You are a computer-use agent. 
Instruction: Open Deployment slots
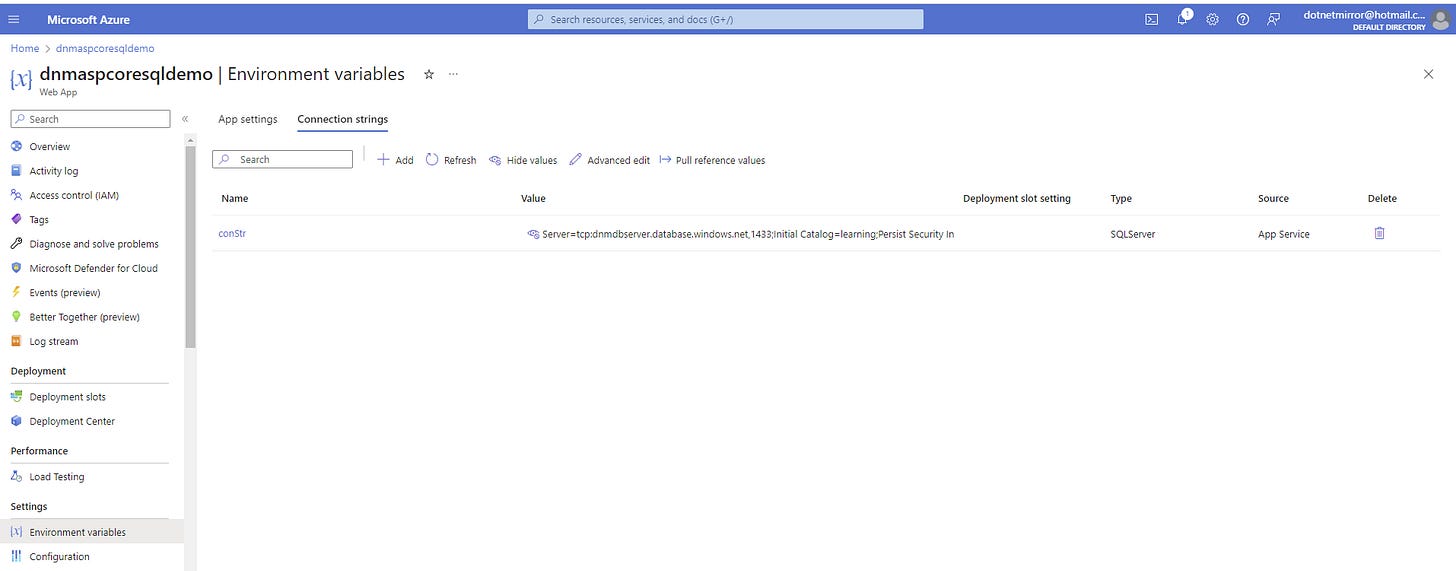(68, 397)
